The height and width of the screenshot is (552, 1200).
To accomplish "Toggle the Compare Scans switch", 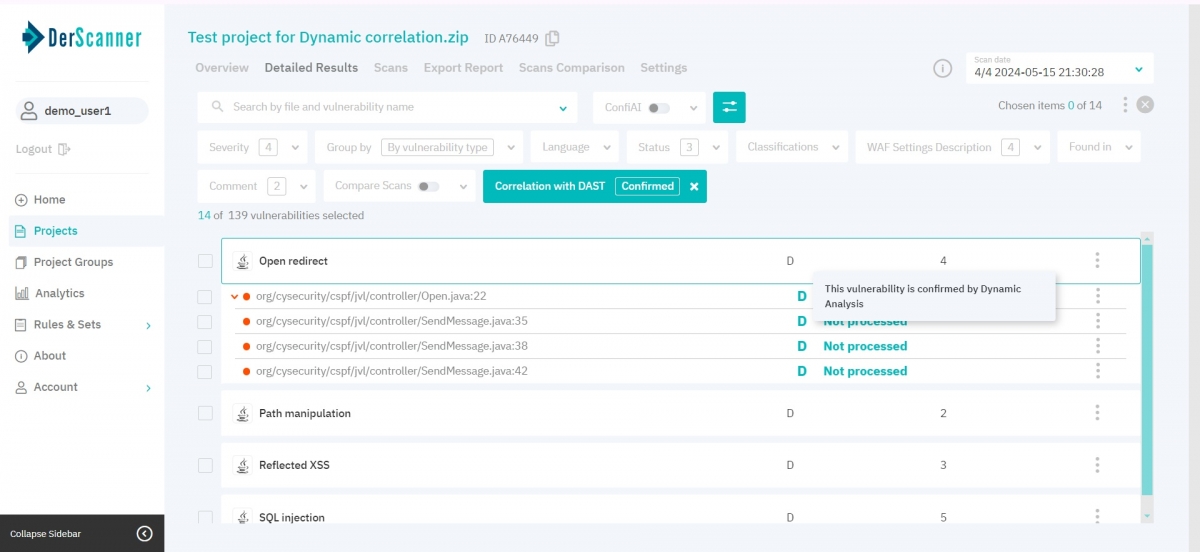I will (x=429, y=186).
